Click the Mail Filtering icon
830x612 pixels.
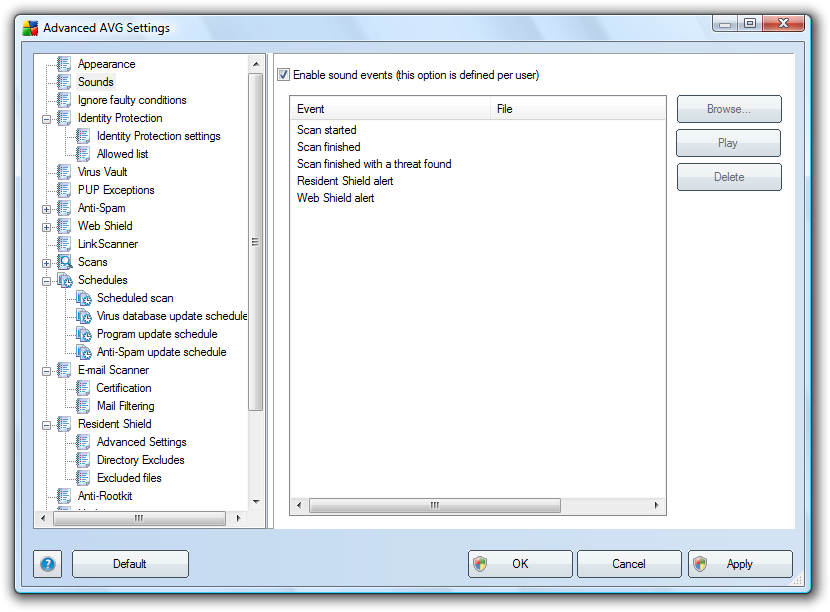point(83,406)
